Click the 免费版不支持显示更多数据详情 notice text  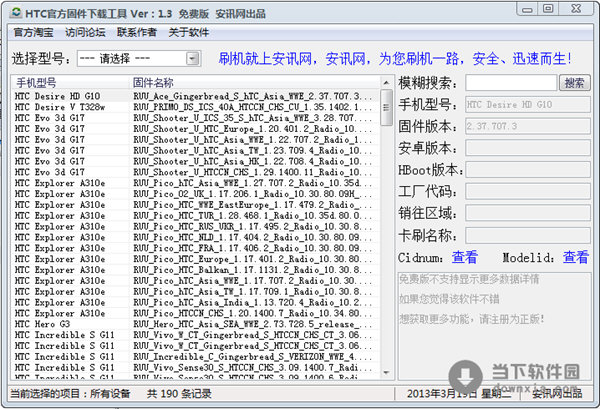click(x=469, y=279)
